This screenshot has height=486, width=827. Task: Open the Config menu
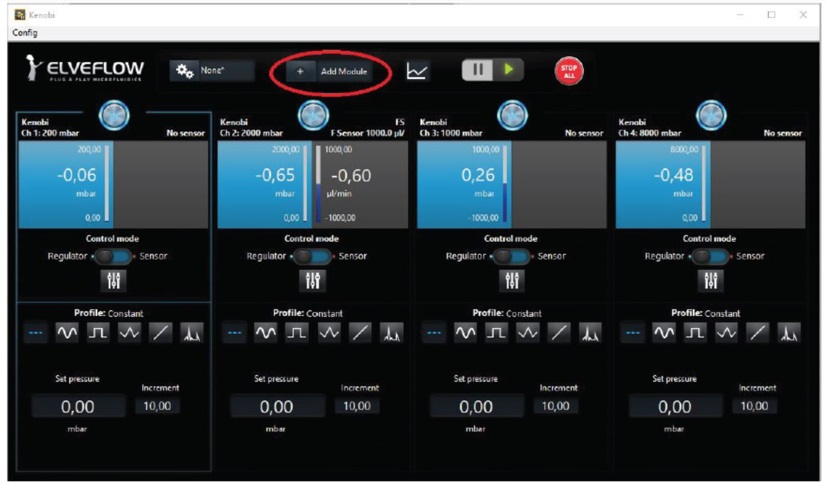(25, 32)
